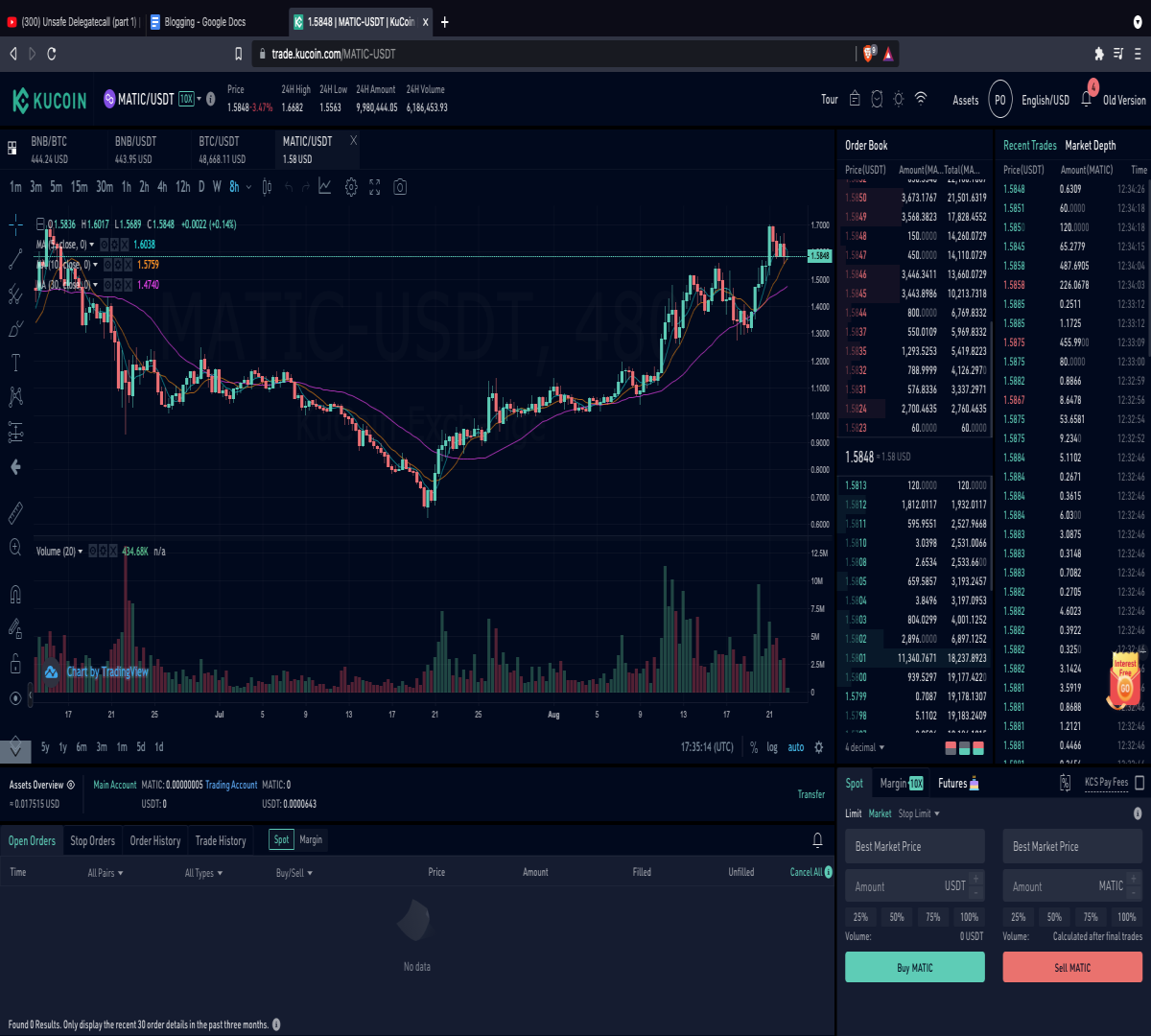Open the All Pairs filter dropdown
1151x1036 pixels.
[x=106, y=873]
